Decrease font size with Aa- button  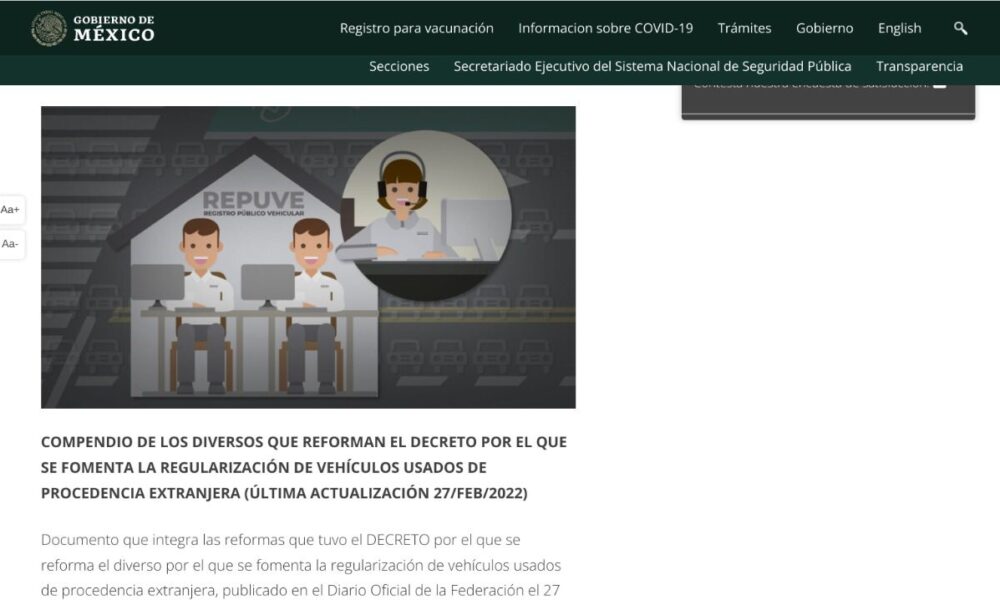[x=11, y=244]
